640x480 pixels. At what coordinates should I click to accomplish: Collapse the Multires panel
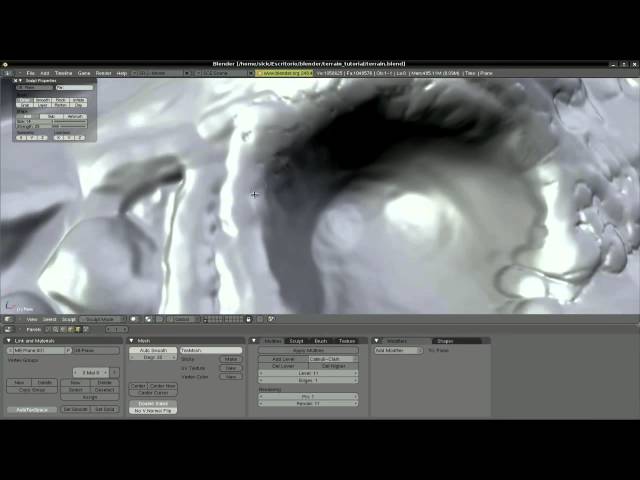pyautogui.click(x=253, y=340)
